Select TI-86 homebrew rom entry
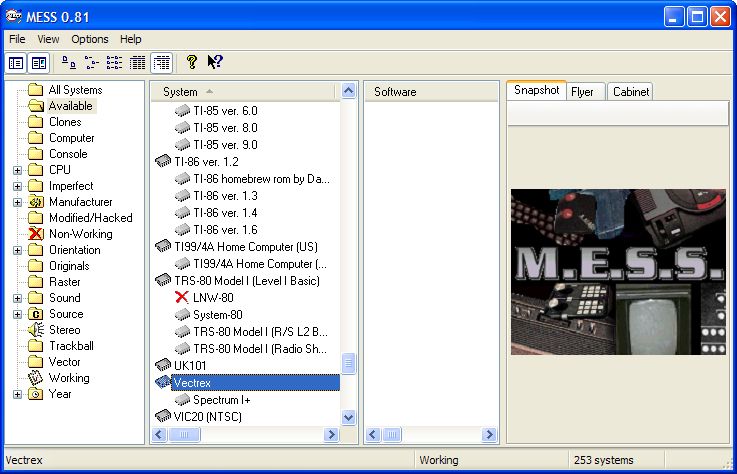The image size is (737, 474). point(261,179)
